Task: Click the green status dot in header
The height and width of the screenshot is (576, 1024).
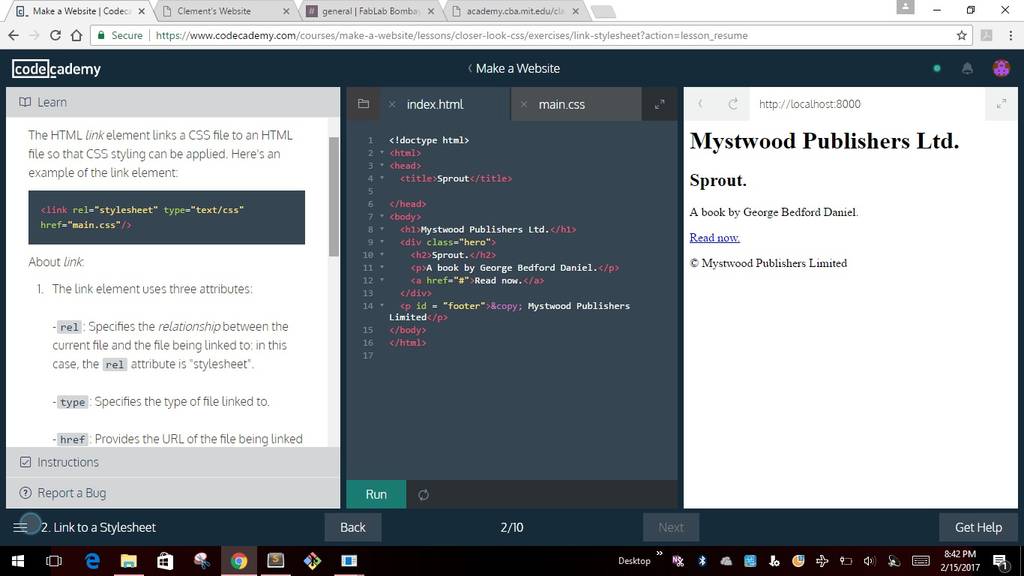Action: 936,68
